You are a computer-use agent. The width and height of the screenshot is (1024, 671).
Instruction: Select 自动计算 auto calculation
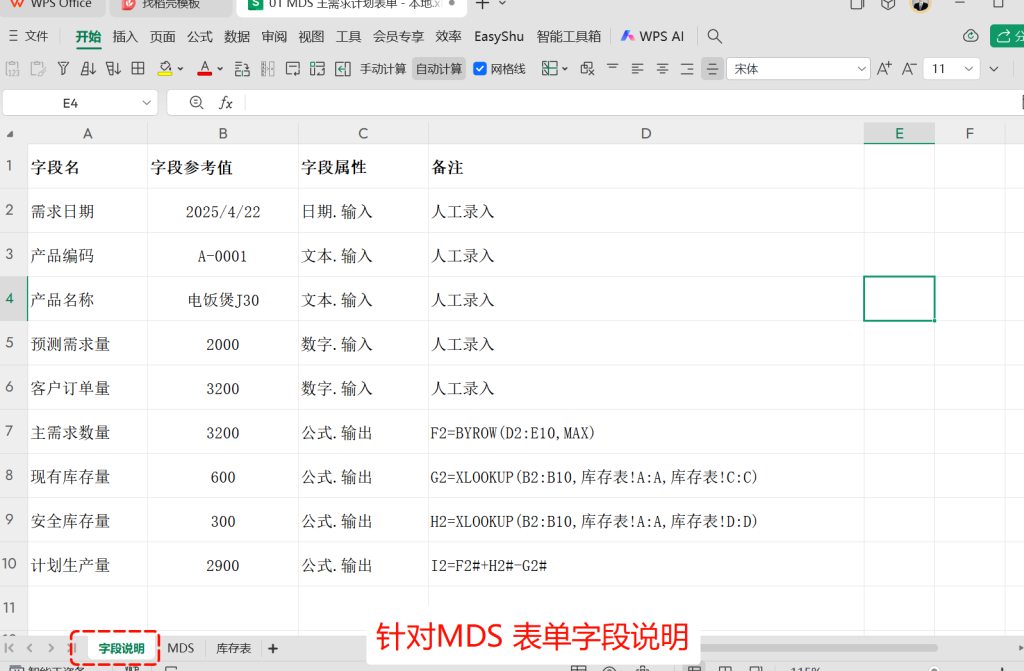click(439, 69)
